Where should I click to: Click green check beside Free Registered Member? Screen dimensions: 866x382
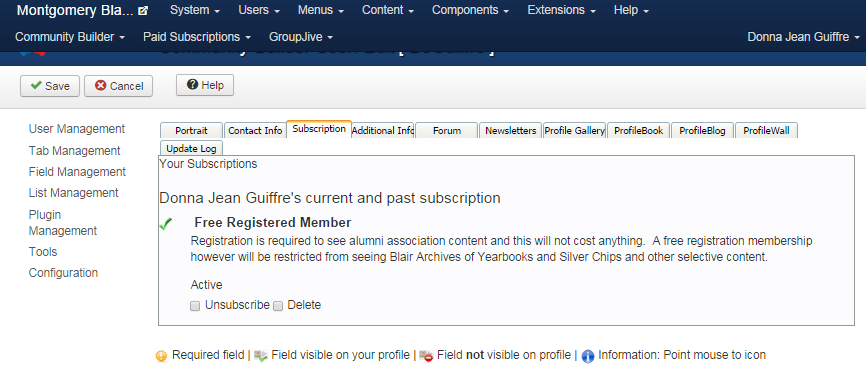click(x=166, y=224)
